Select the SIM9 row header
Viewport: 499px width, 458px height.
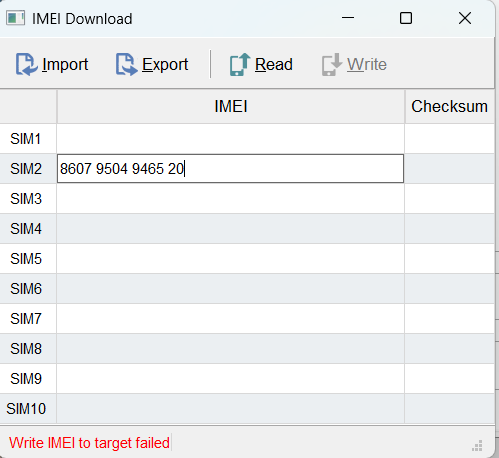[28, 379]
